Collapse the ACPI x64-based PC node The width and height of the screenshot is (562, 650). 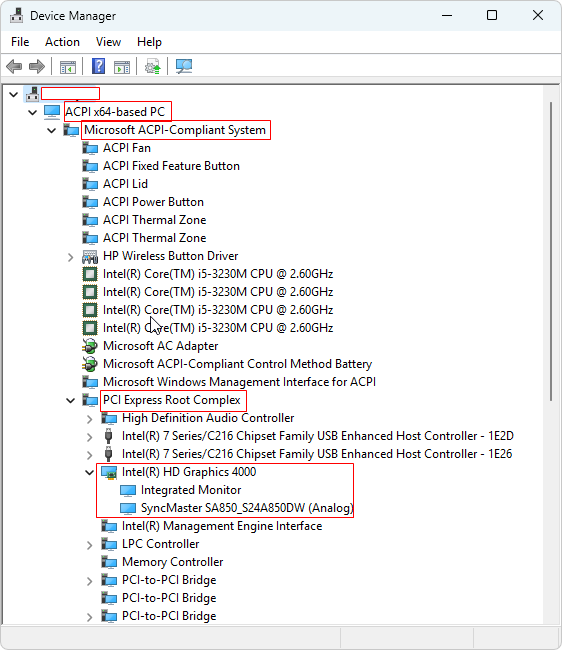[x=32, y=112]
